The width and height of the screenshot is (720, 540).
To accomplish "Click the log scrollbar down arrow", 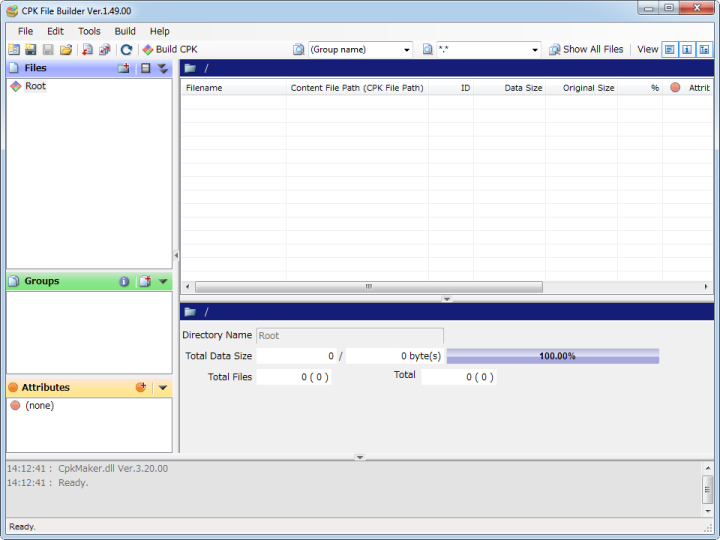I will coord(708,511).
